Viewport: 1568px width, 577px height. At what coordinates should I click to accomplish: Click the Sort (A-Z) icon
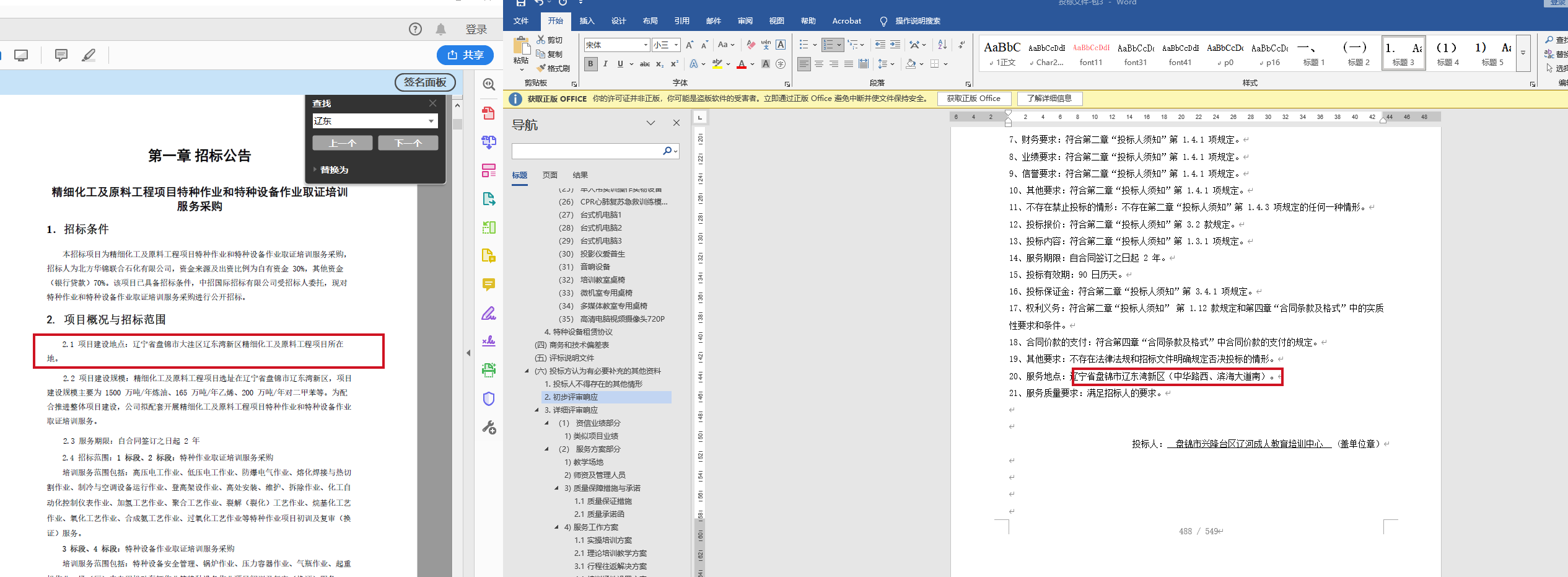[942, 45]
